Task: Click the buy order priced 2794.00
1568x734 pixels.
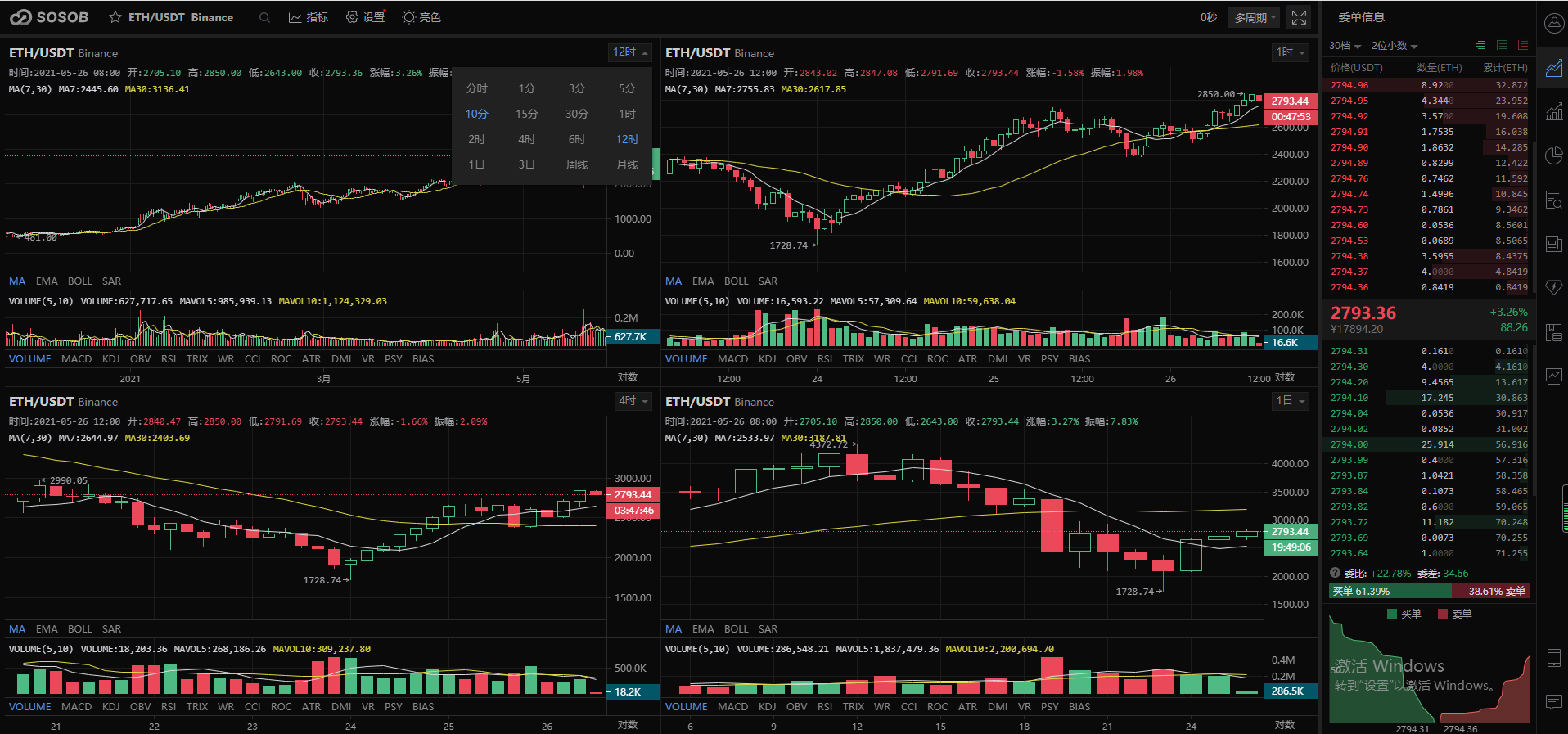Action: click(1427, 444)
